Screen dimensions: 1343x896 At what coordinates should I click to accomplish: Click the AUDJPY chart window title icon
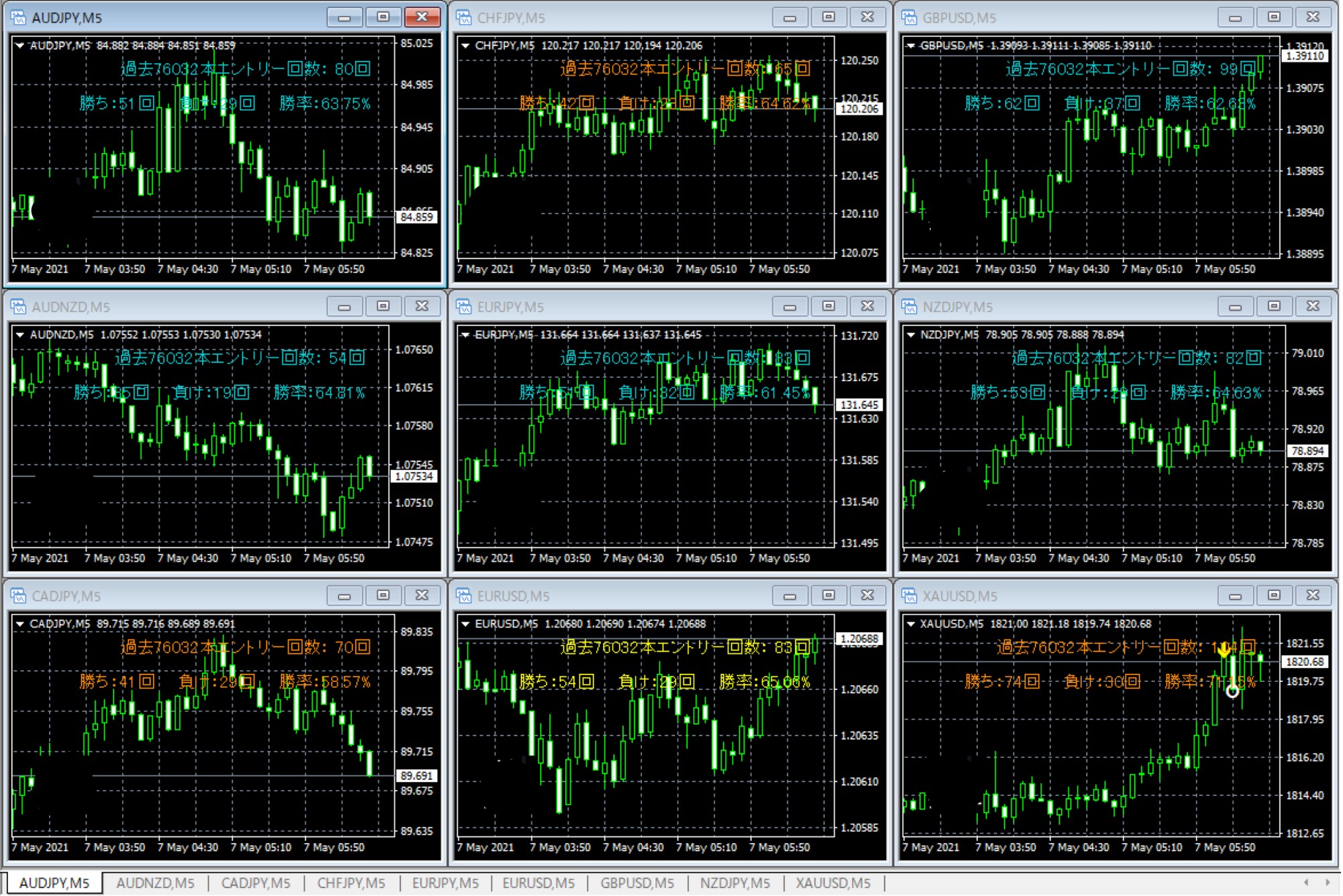coord(18,17)
